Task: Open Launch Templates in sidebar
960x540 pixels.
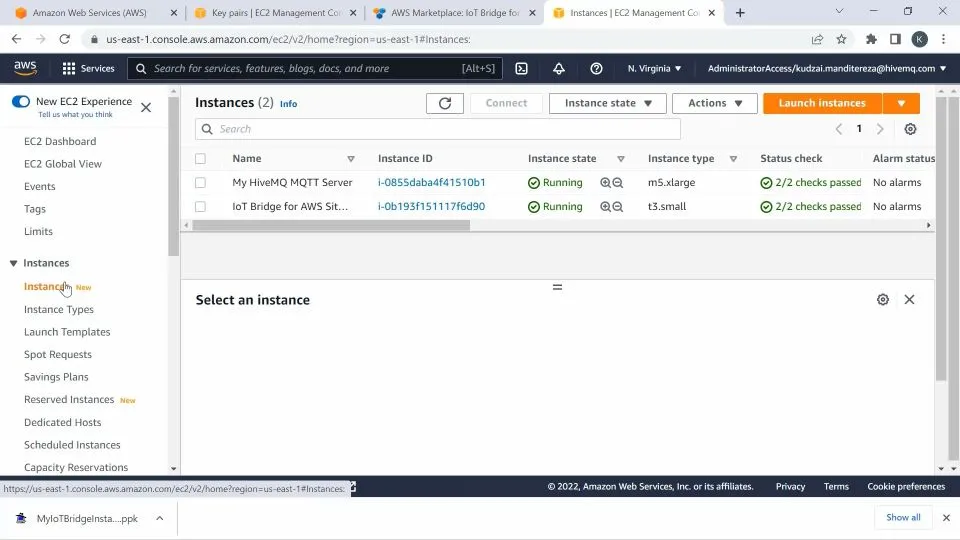Action: pos(67,332)
